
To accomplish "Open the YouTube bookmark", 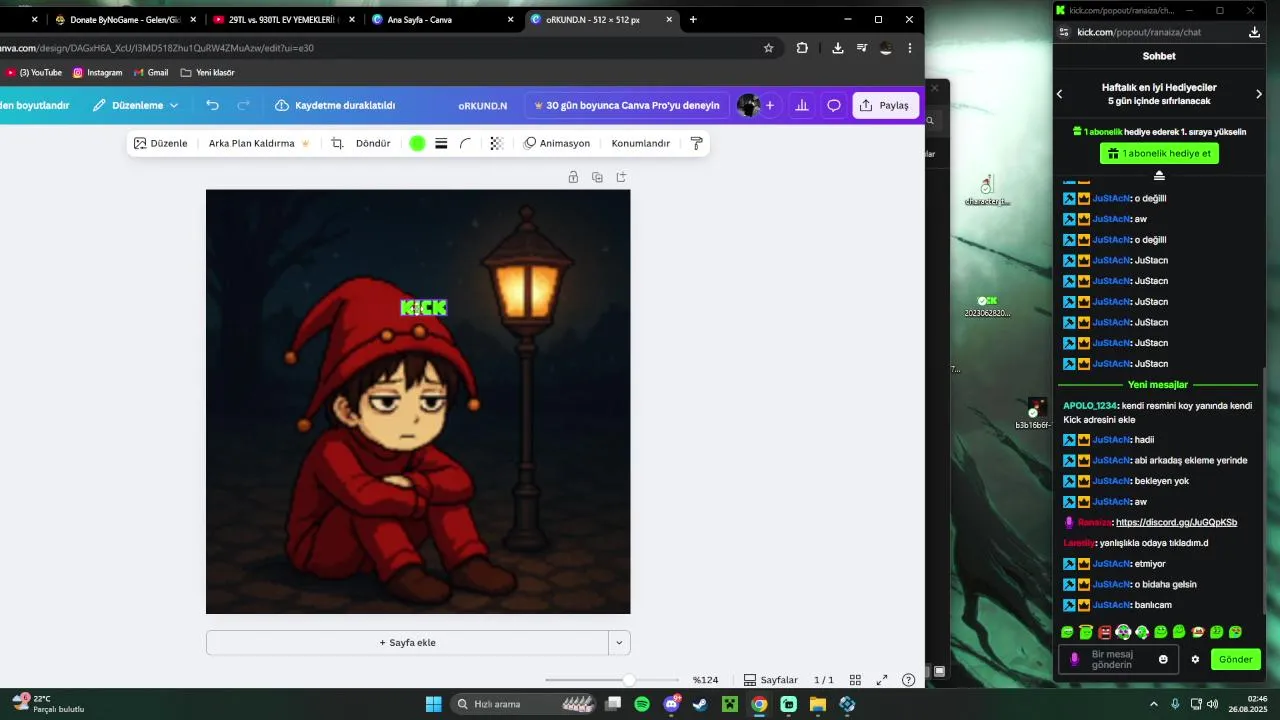I will pos(34,72).
